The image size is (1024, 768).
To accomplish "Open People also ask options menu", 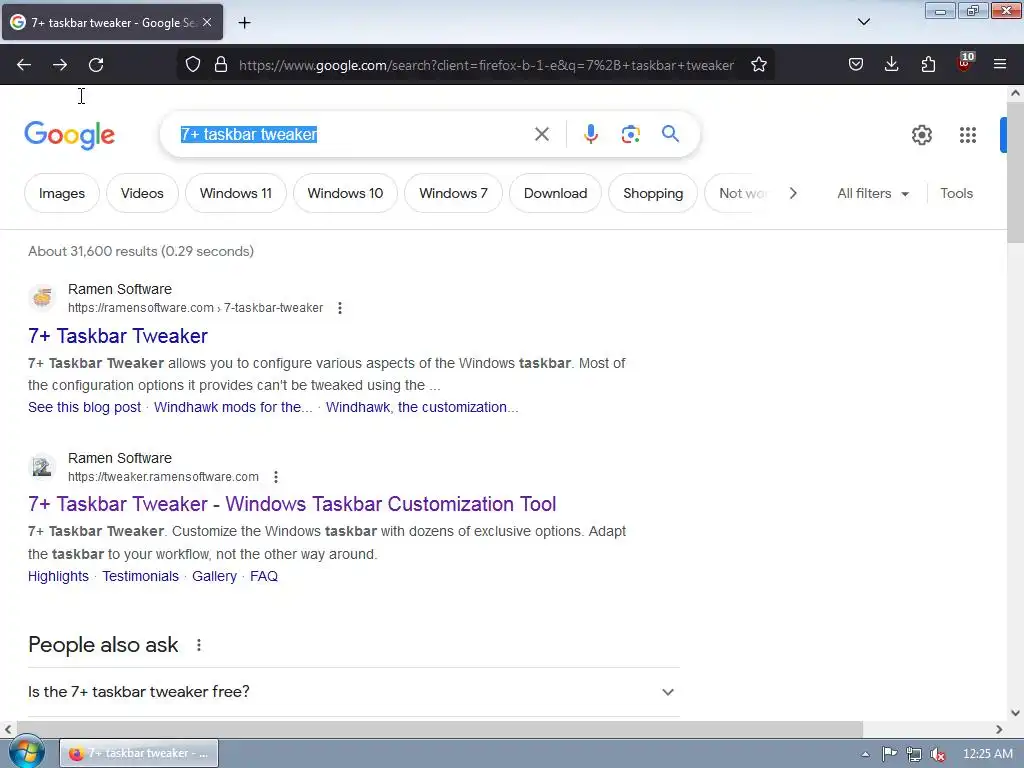I will pyautogui.click(x=199, y=645).
